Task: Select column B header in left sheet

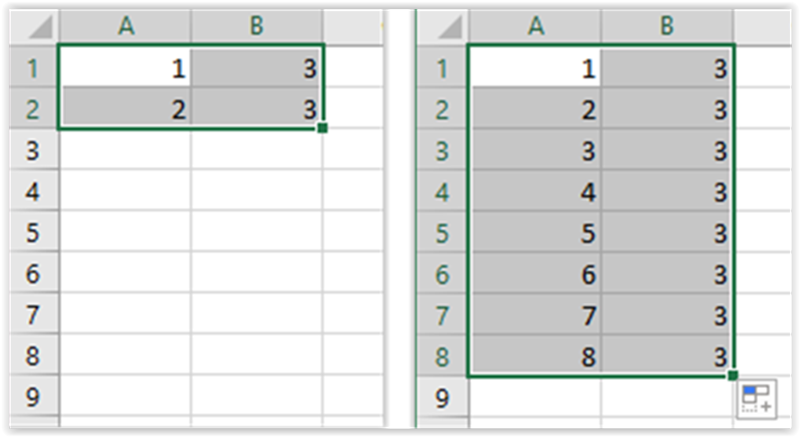Action: pyautogui.click(x=257, y=26)
